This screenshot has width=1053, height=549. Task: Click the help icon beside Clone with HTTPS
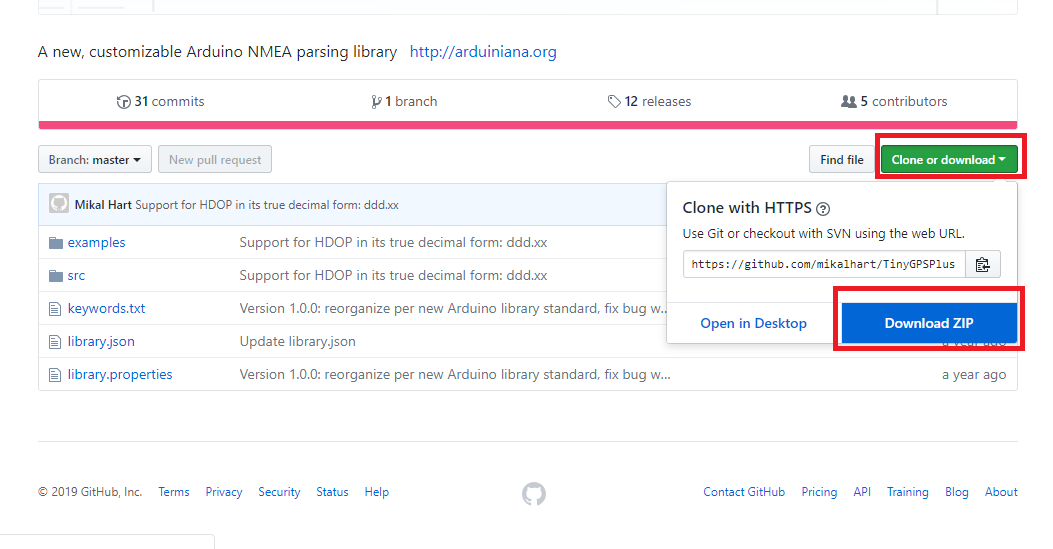pyautogui.click(x=823, y=209)
